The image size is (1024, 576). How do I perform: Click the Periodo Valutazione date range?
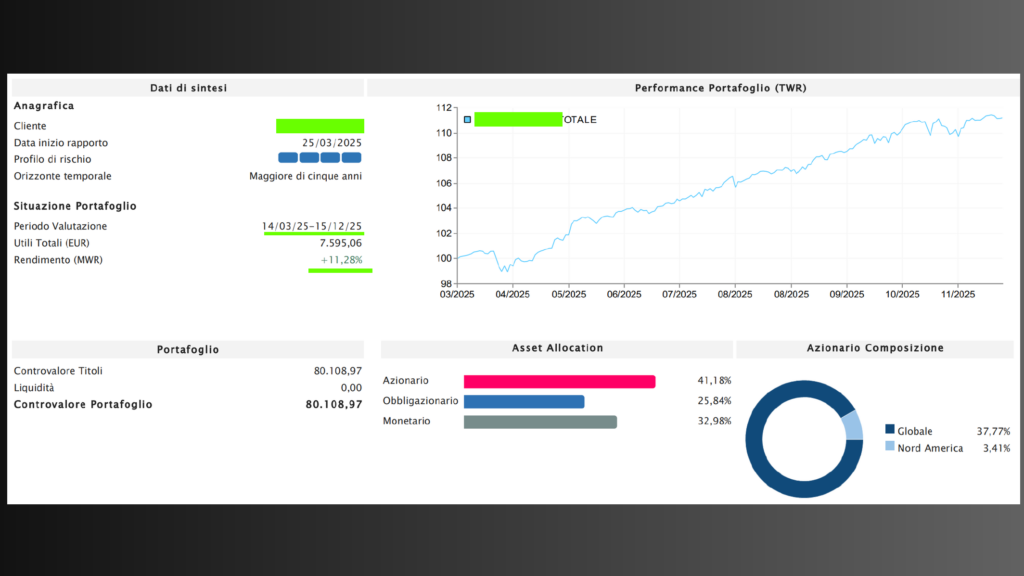click(x=312, y=226)
